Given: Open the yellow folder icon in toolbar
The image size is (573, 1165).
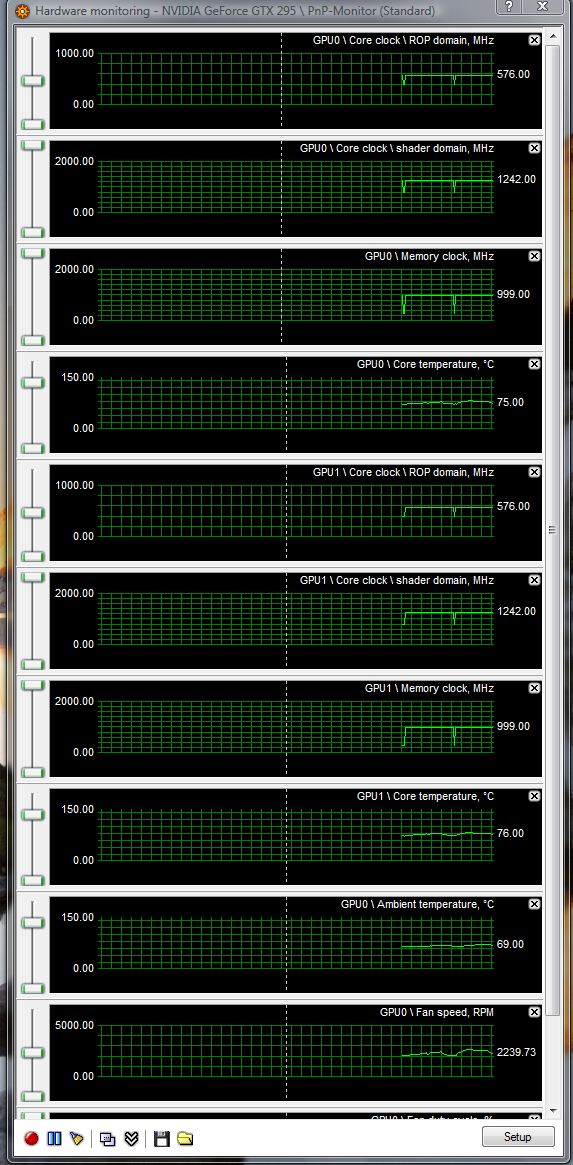Looking at the screenshot, I should tap(185, 1138).
